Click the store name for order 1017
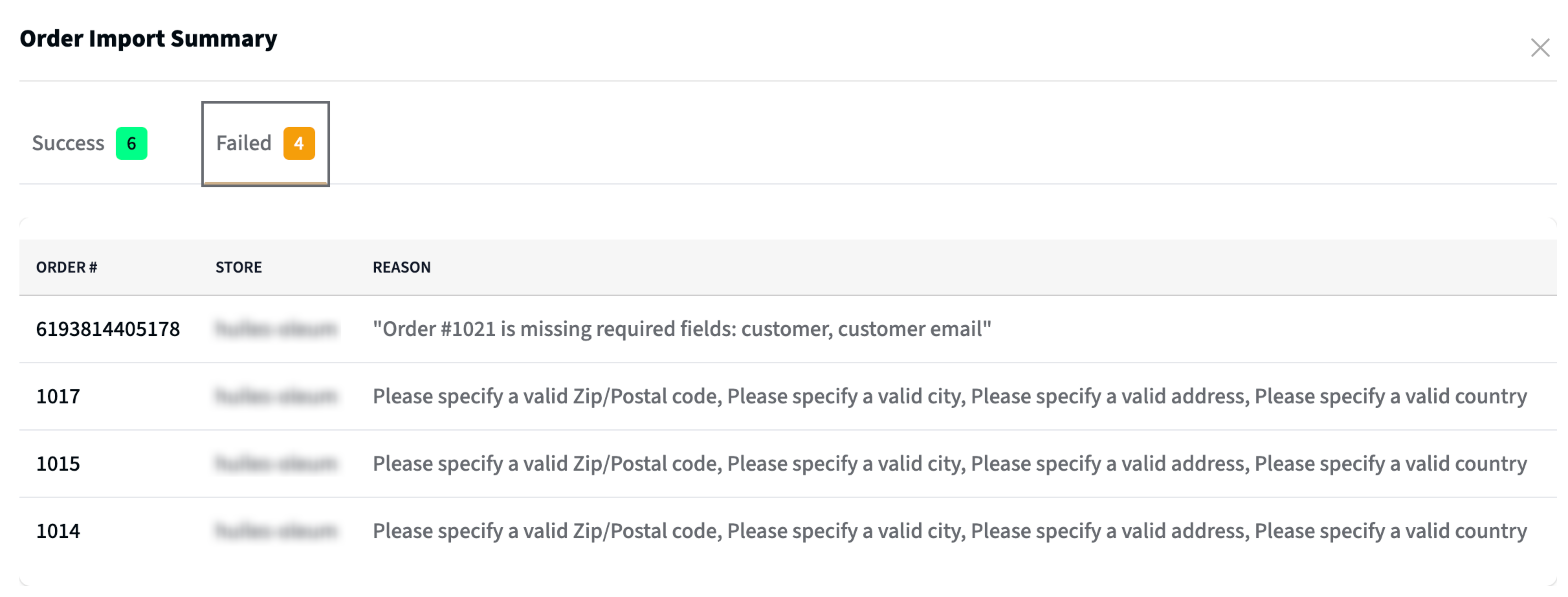Image resolution: width=1568 pixels, height=597 pixels. pyautogui.click(x=276, y=397)
